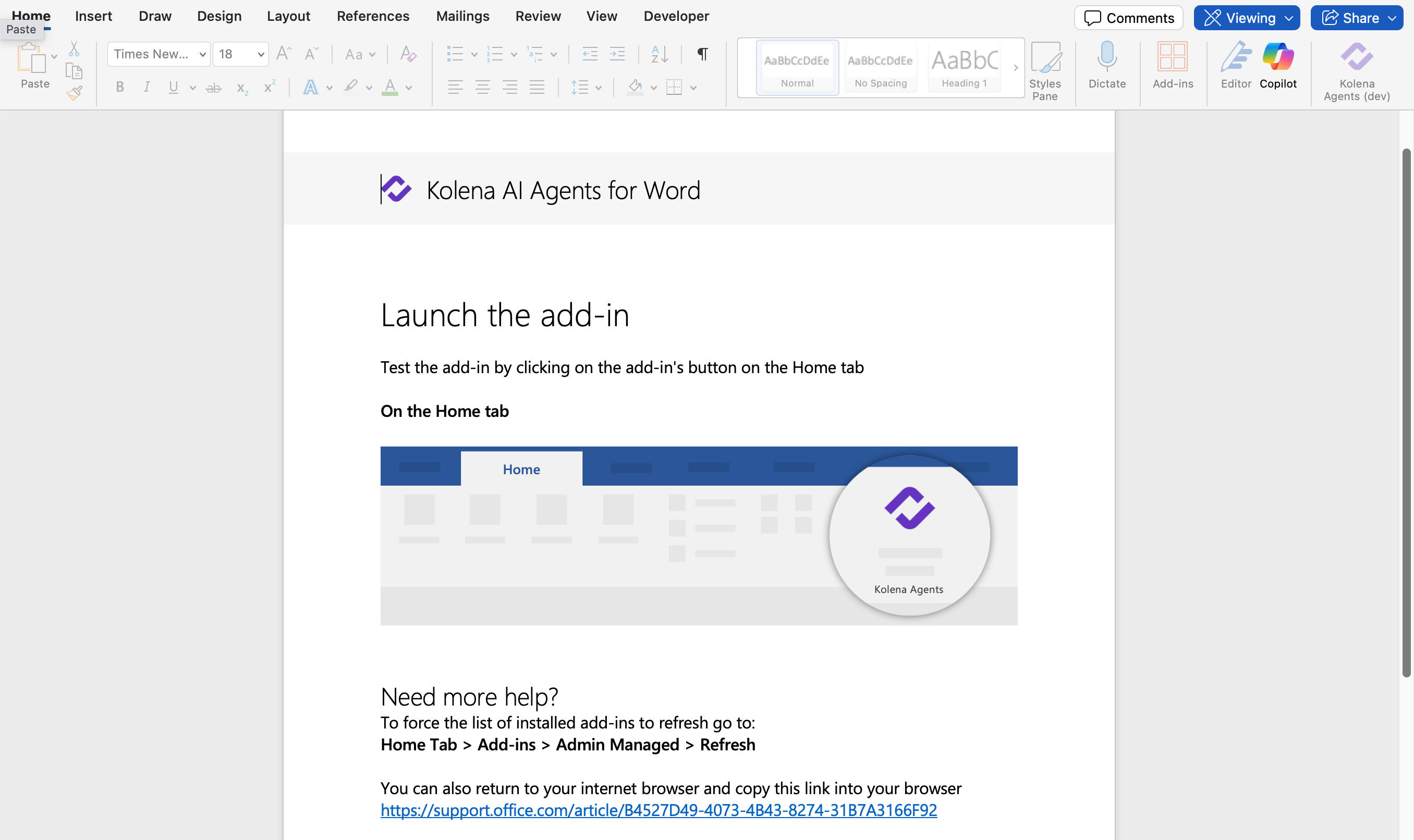Click the Kolena Agents (dev) ribbon icon
The width and height of the screenshot is (1414, 840).
(x=1356, y=58)
